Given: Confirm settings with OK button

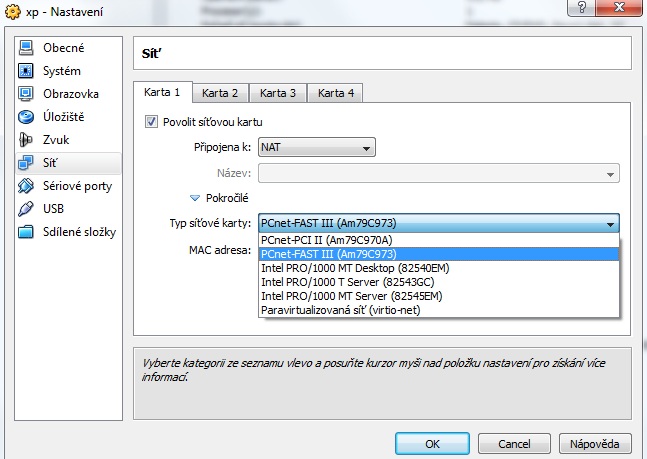Looking at the screenshot, I should pos(432,444).
